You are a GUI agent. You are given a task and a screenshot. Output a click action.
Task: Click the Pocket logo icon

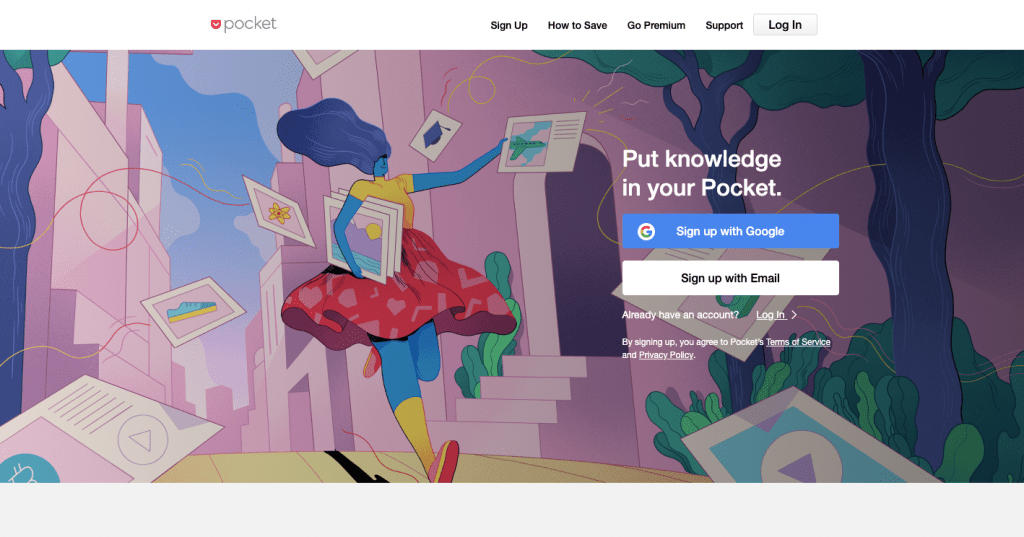pyautogui.click(x=216, y=24)
